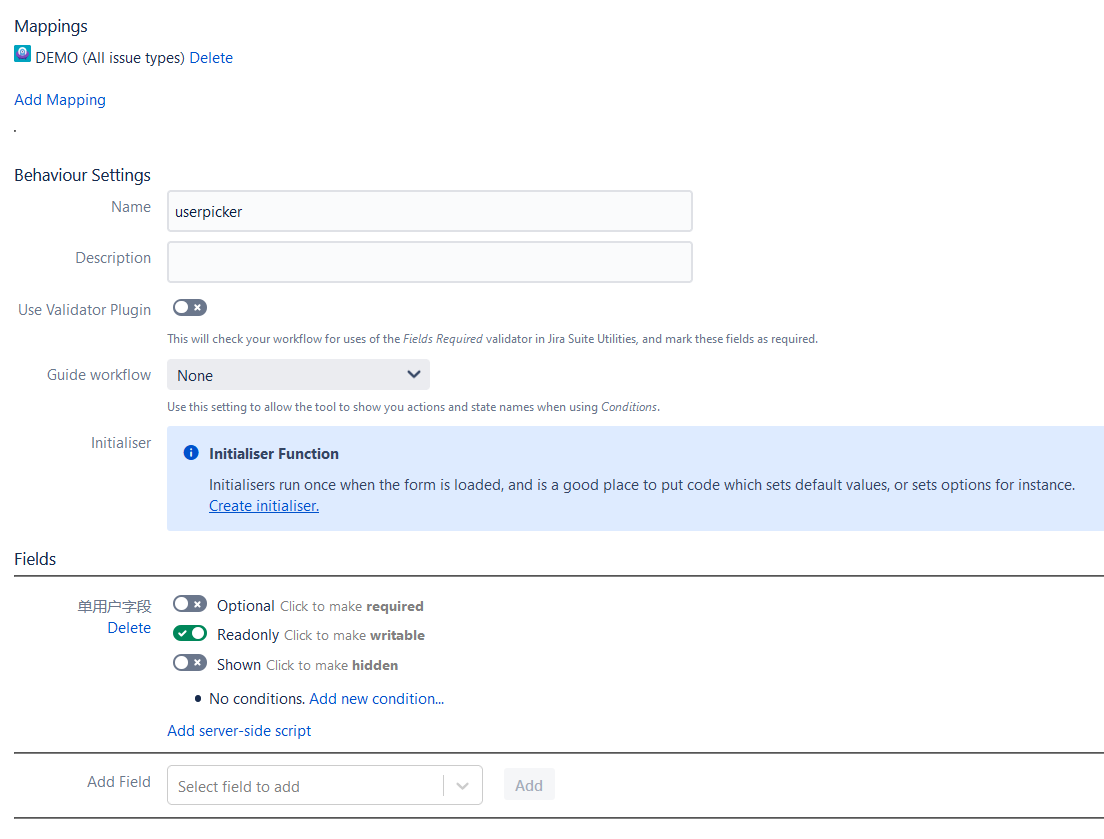
Task: Toggle Shown switch to hide the field
Action: click(x=190, y=663)
